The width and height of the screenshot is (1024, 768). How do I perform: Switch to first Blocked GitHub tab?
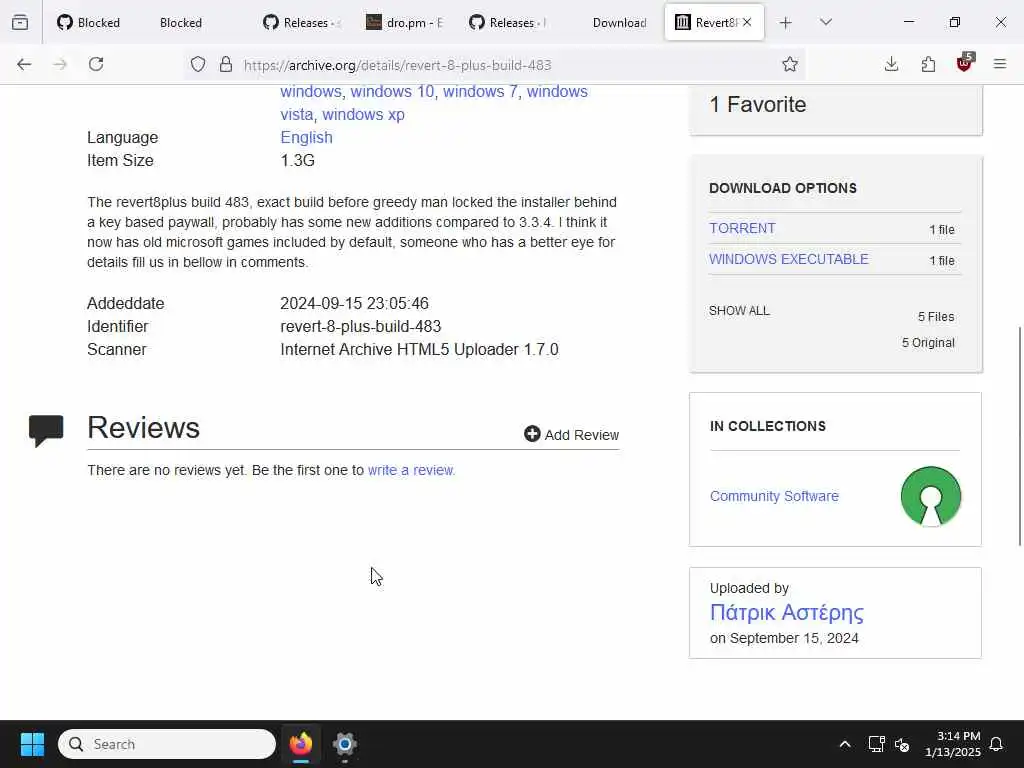[x=89, y=22]
